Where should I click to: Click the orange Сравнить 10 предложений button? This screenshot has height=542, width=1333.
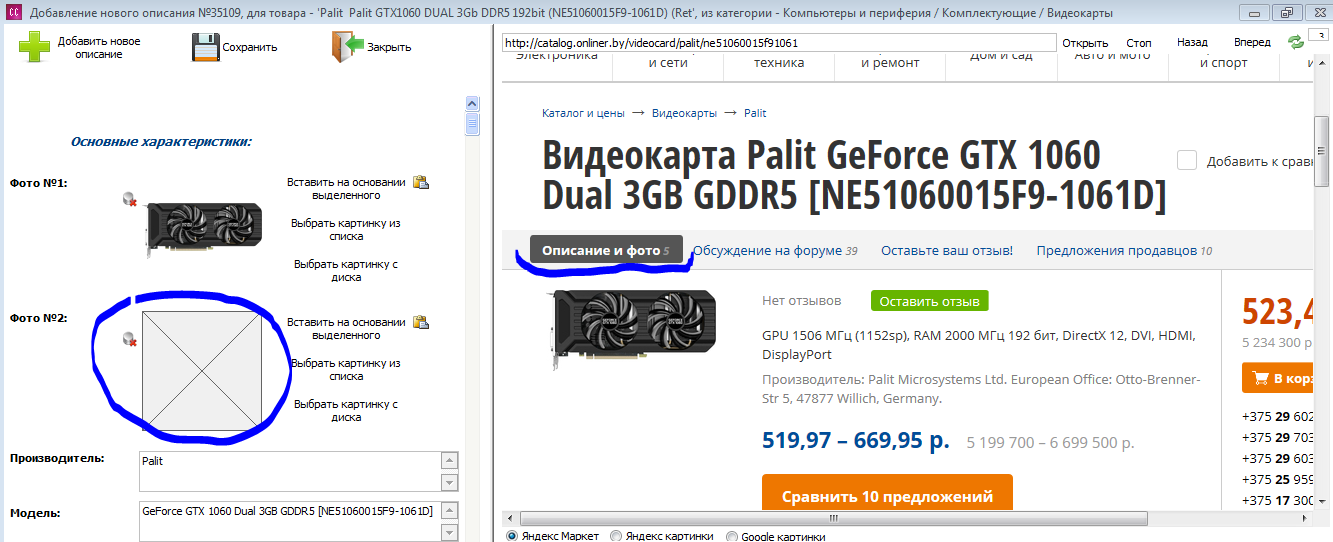click(887, 492)
